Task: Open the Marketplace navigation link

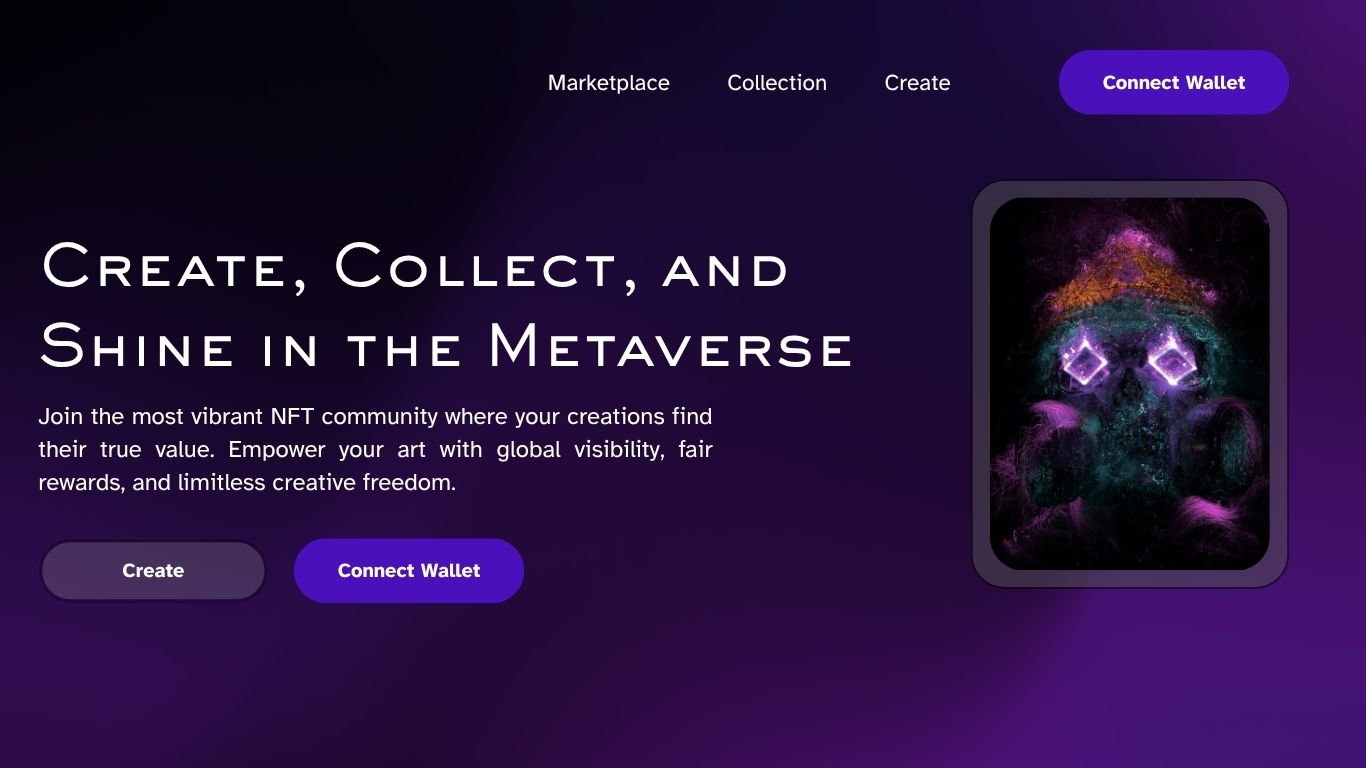Action: click(x=608, y=83)
